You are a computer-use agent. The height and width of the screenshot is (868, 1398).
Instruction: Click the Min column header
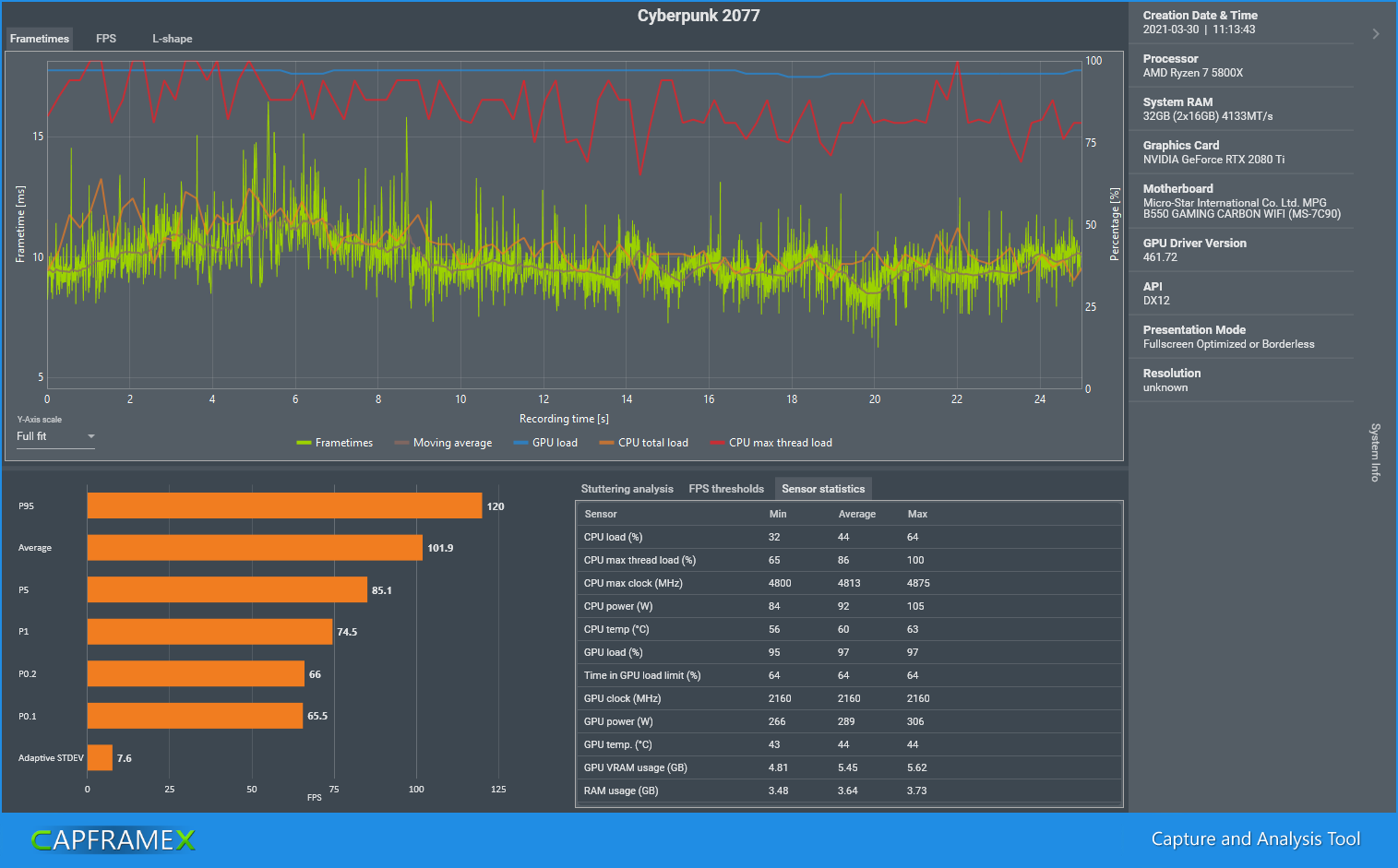click(778, 514)
